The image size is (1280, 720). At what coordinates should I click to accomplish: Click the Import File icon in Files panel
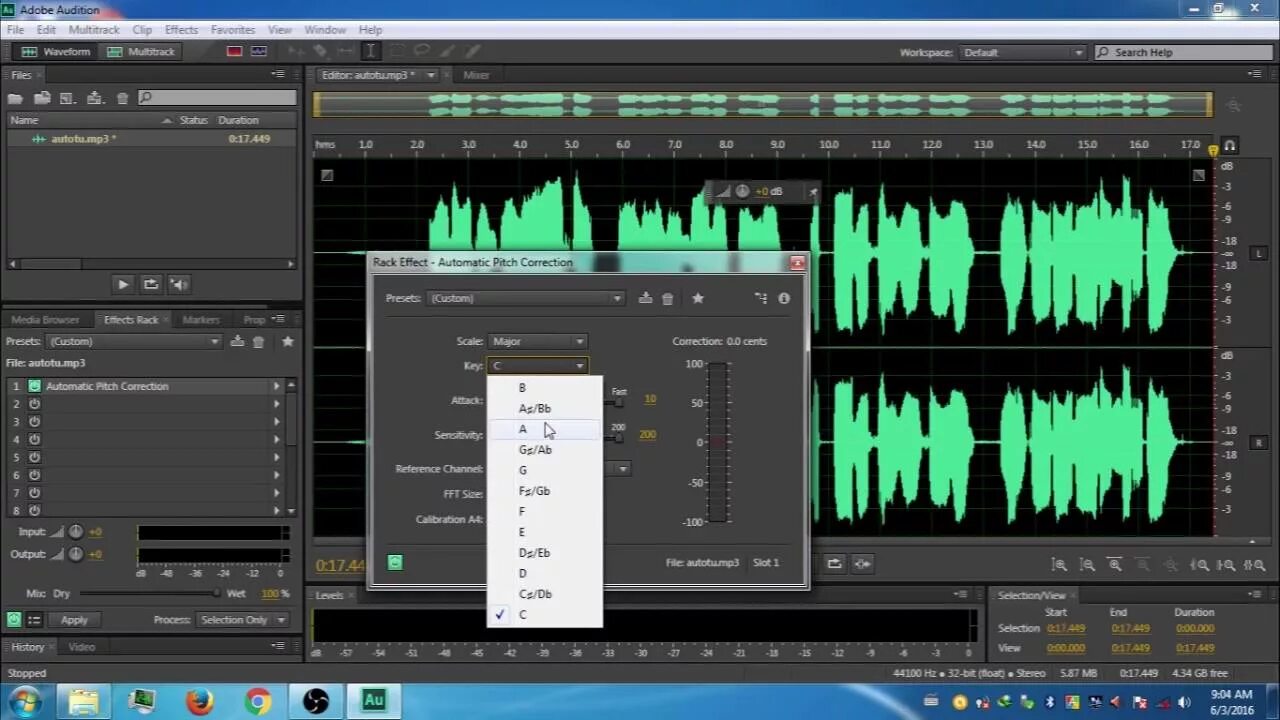42,98
